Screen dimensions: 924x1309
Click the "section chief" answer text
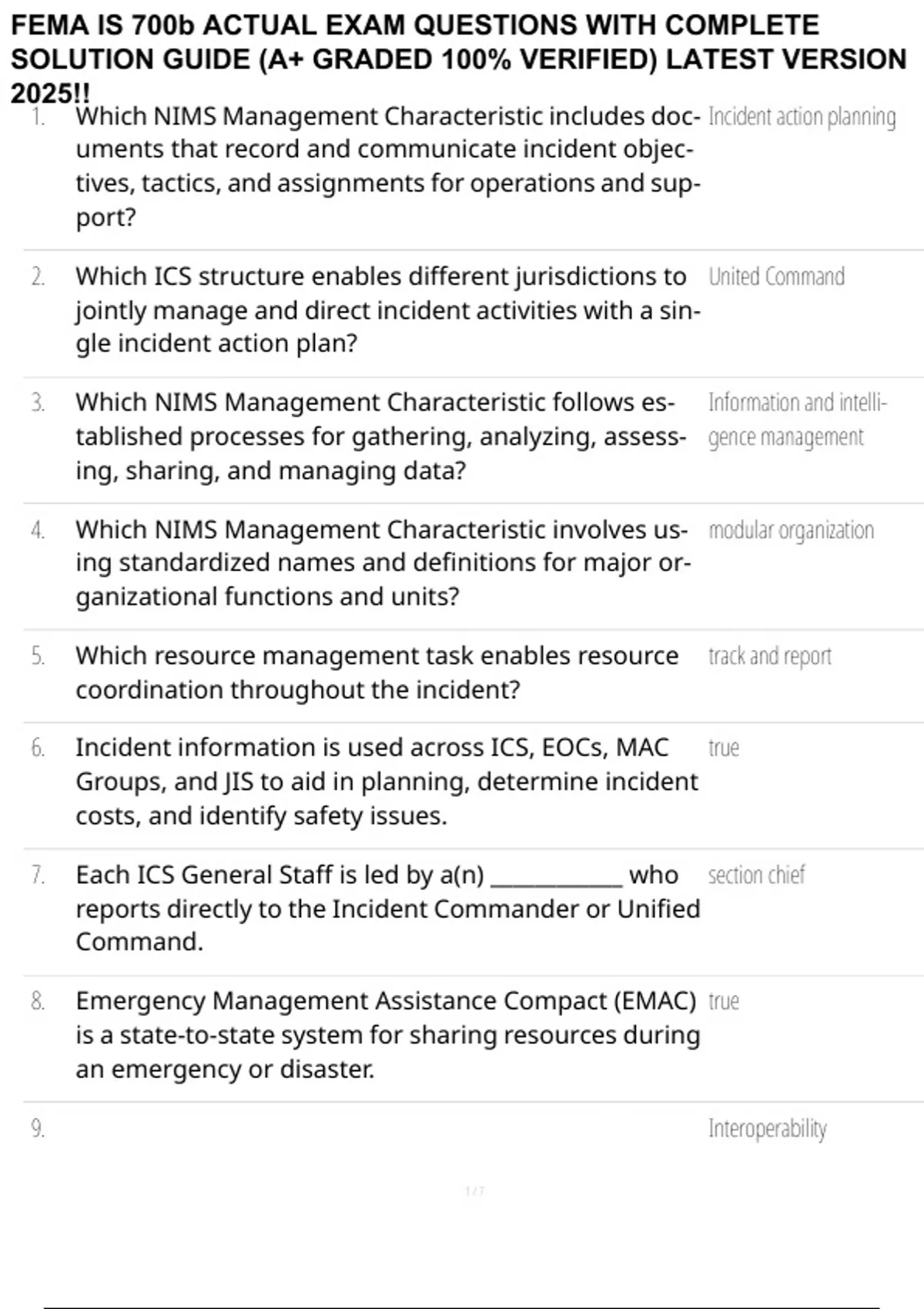pos(756,875)
